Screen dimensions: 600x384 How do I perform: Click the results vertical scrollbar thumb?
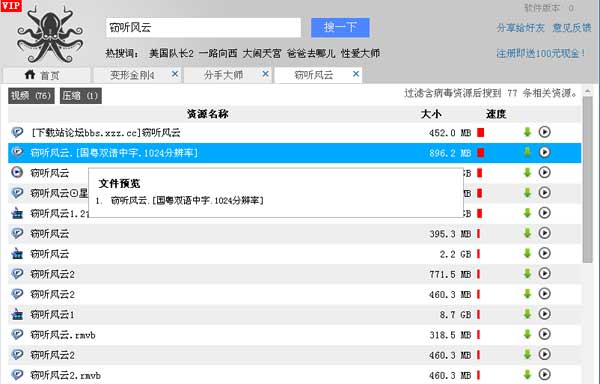tap(587, 180)
